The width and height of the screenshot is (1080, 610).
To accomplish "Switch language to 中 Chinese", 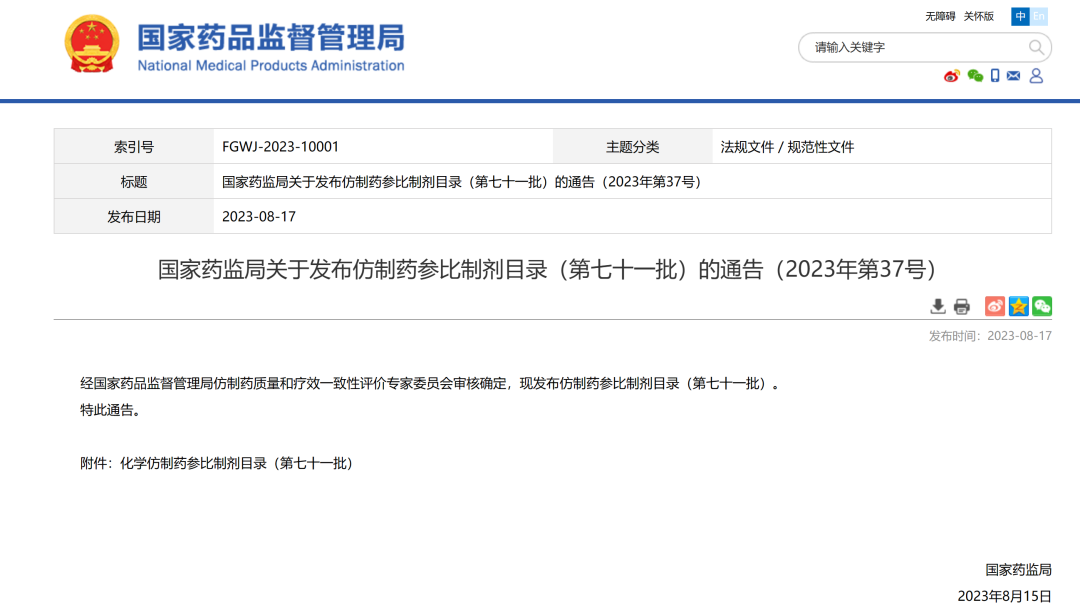I will tap(1020, 16).
